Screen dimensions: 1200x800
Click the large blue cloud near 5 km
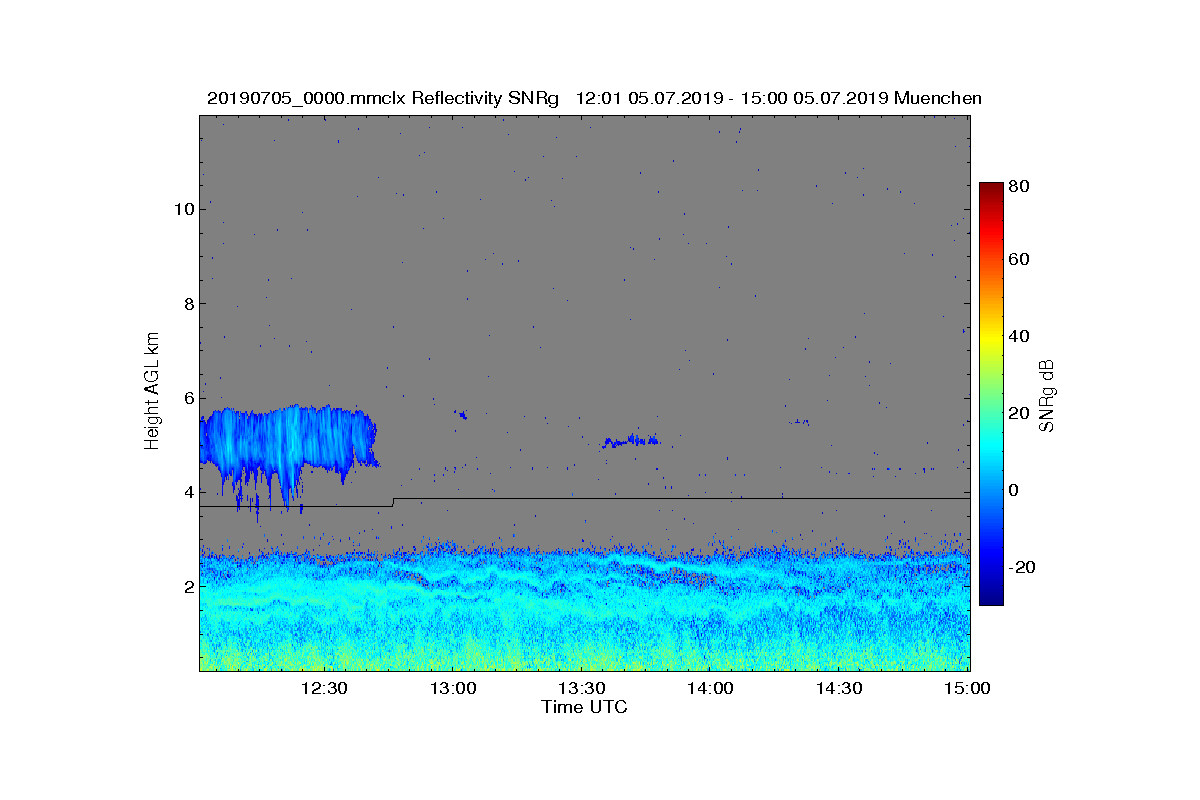tap(285, 440)
